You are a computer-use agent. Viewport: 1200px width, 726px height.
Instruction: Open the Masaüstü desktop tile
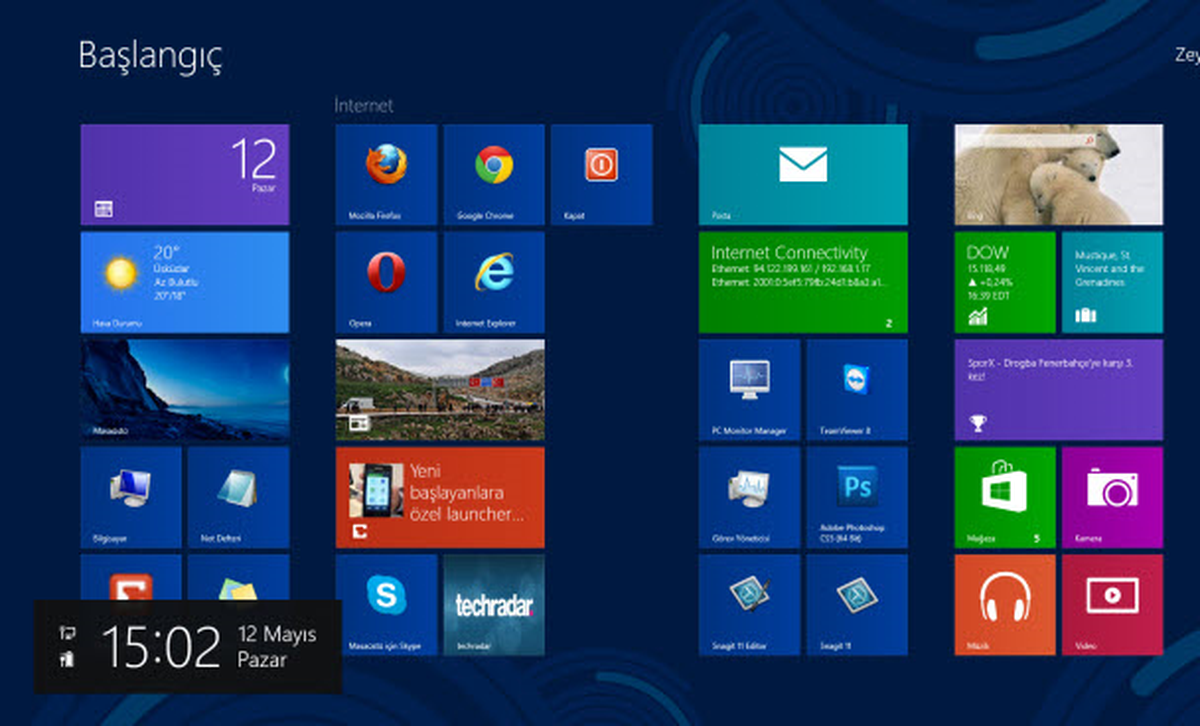click(185, 390)
